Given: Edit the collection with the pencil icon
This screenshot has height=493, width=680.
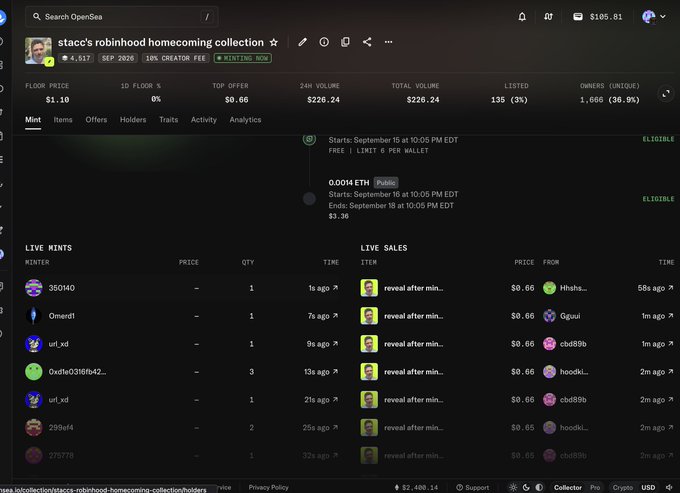Looking at the screenshot, I should tap(303, 42).
